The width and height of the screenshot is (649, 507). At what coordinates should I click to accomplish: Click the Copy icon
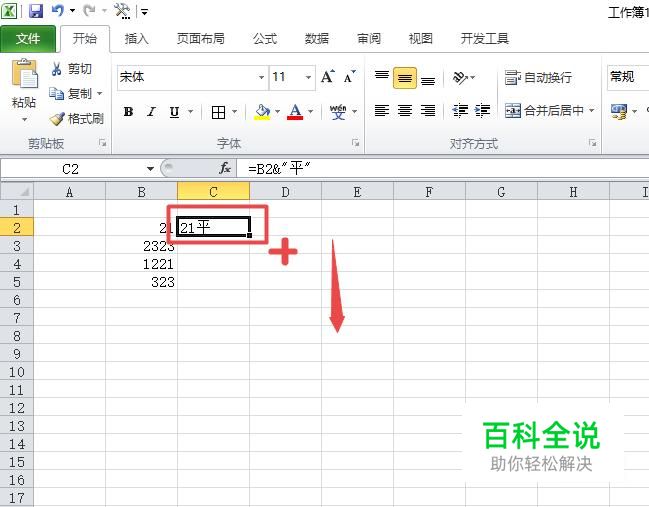click(56, 94)
